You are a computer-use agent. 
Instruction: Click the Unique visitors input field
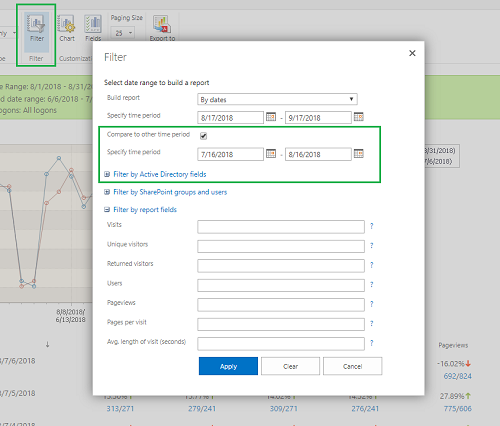pos(281,246)
